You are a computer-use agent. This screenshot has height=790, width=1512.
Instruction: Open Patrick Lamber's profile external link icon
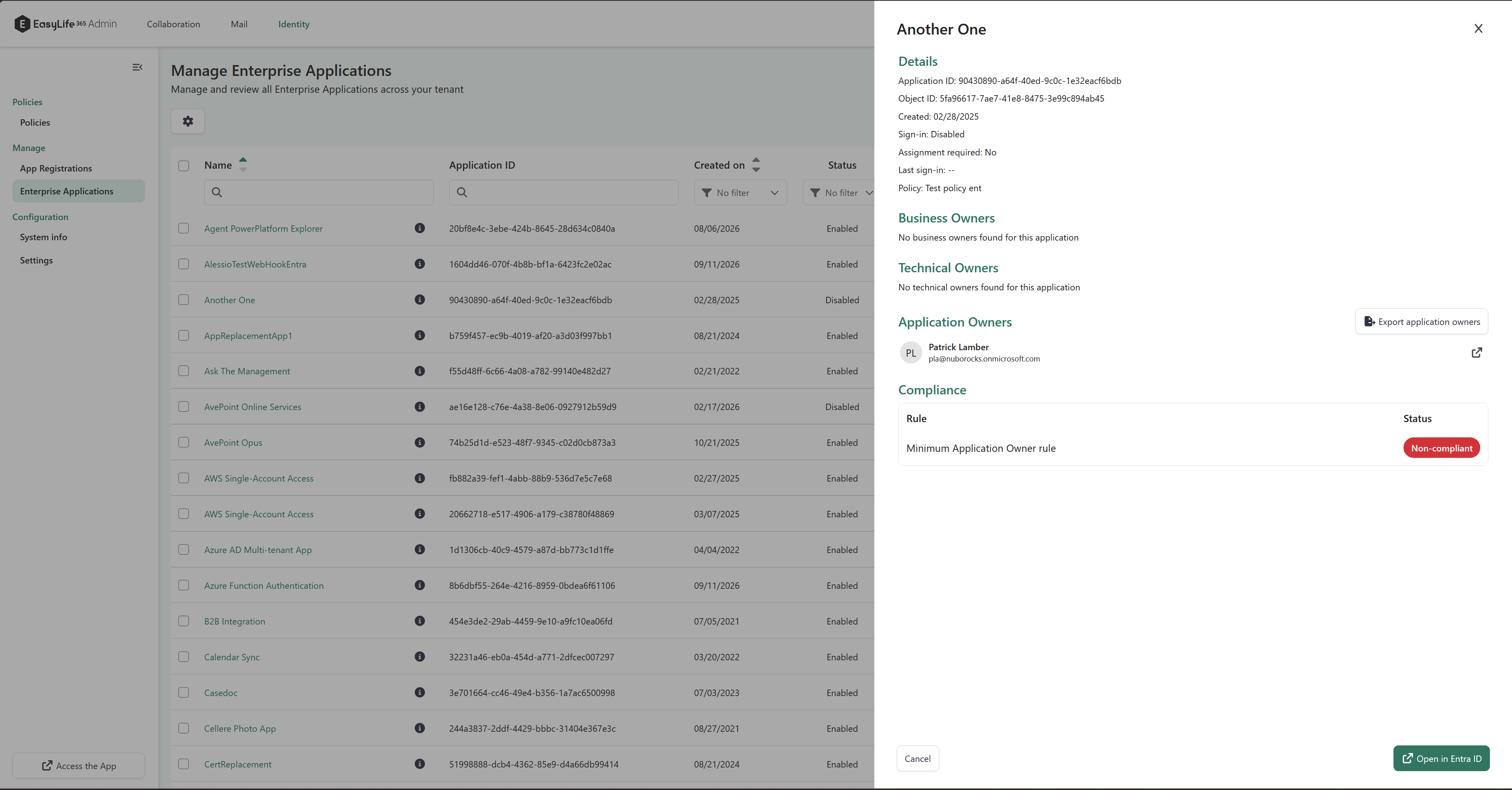[x=1477, y=353]
